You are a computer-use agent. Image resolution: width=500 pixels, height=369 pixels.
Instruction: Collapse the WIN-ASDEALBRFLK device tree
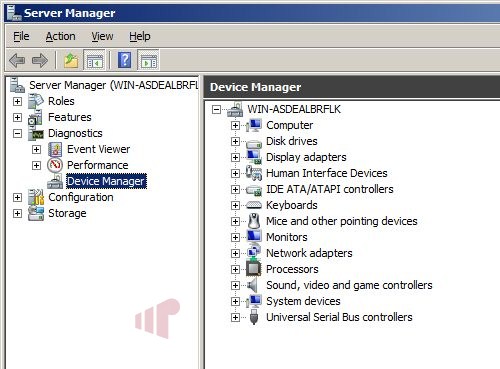tap(216, 109)
